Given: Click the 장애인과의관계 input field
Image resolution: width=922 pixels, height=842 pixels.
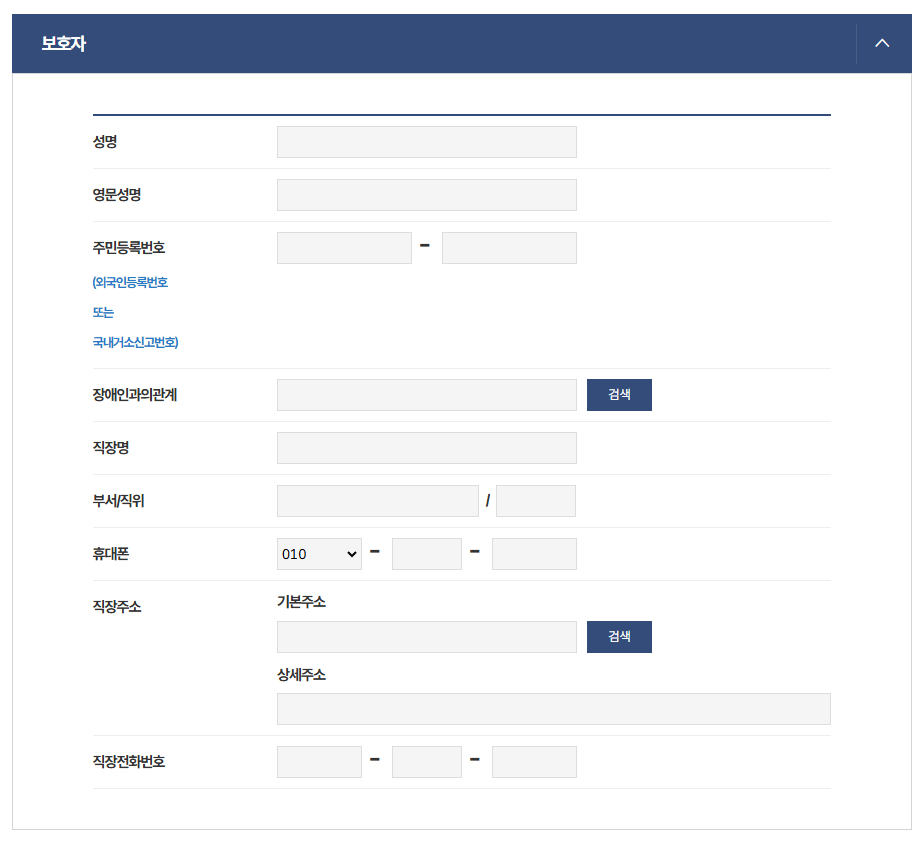Looking at the screenshot, I should pyautogui.click(x=426, y=394).
